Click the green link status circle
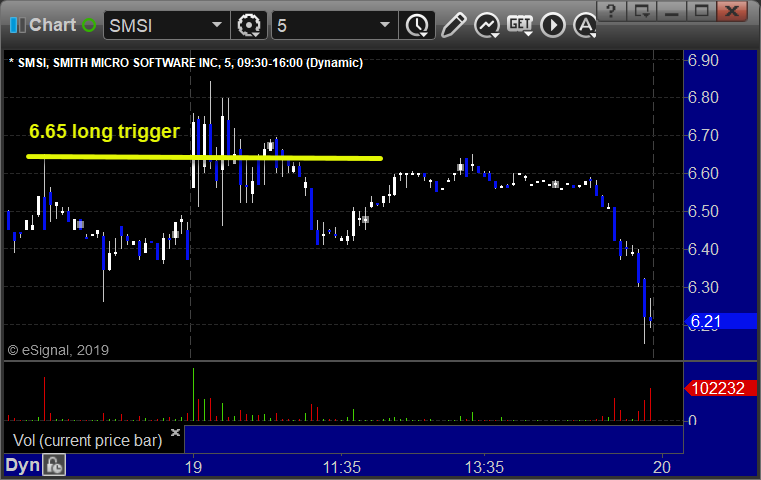The width and height of the screenshot is (761, 480). click(x=89, y=25)
